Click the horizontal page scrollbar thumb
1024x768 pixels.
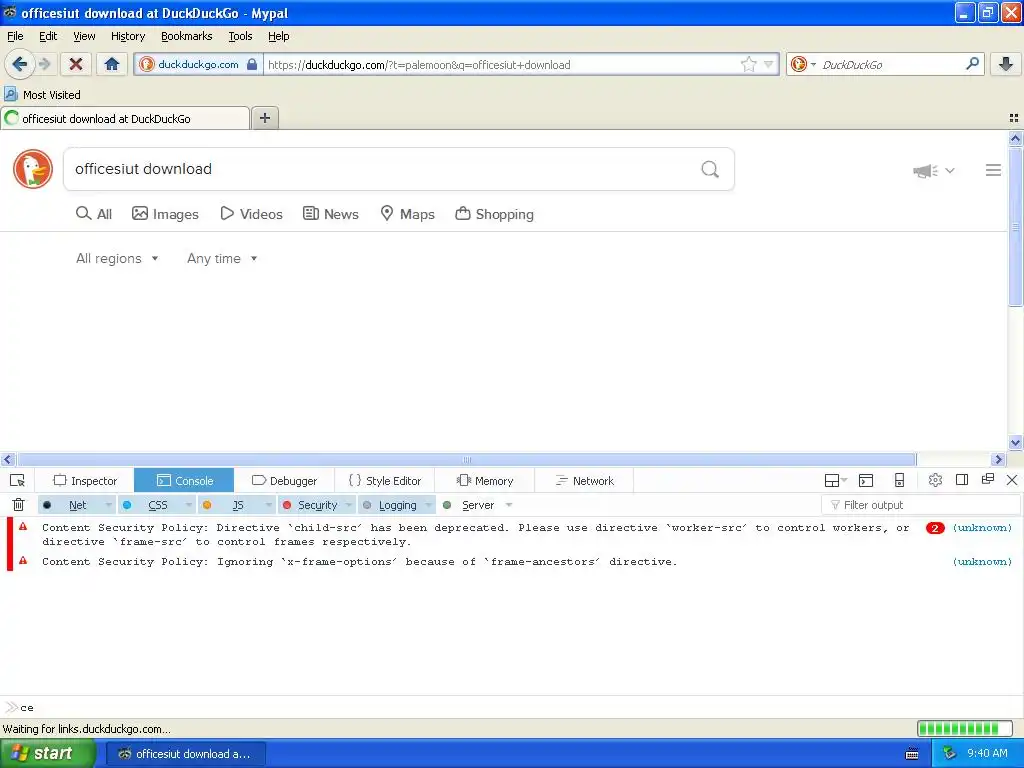467,459
